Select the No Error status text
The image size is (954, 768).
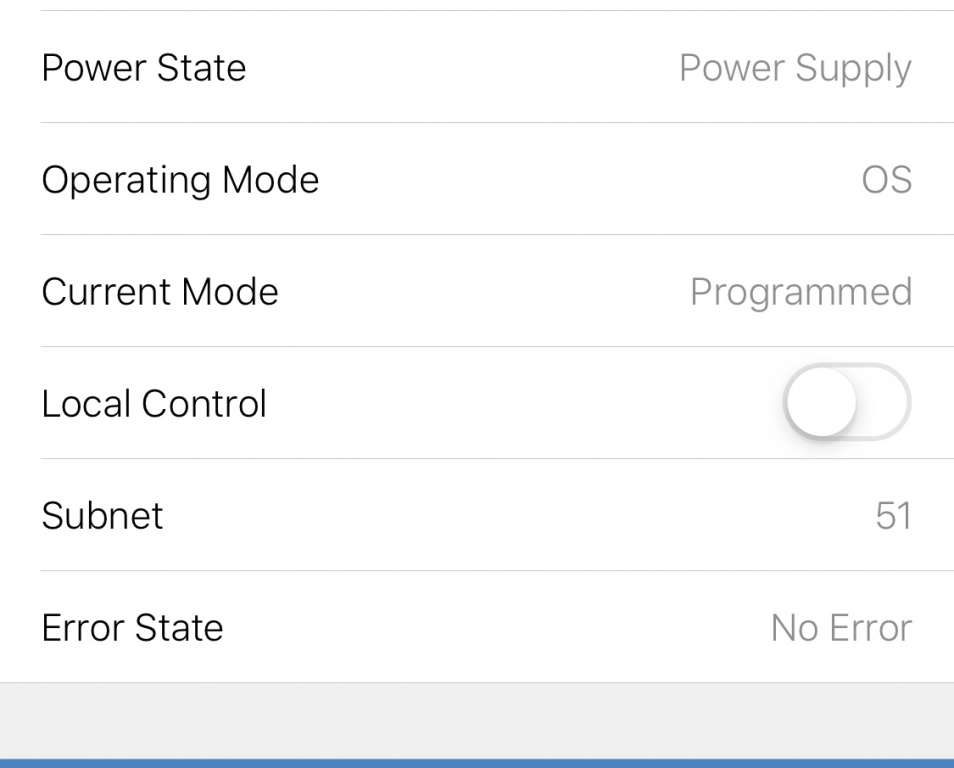(841, 628)
